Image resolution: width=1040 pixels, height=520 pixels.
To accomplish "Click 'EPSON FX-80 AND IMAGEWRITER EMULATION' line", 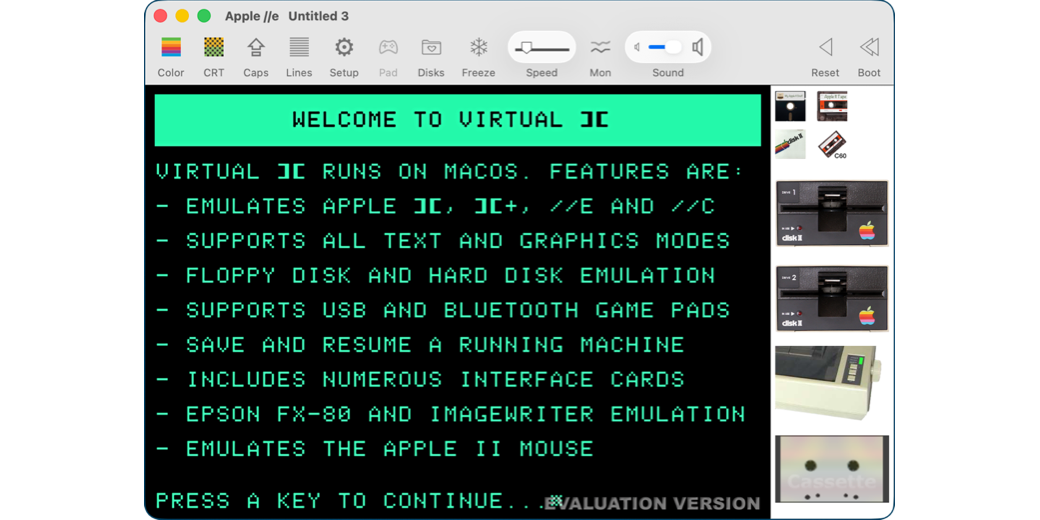I will tap(450, 414).
